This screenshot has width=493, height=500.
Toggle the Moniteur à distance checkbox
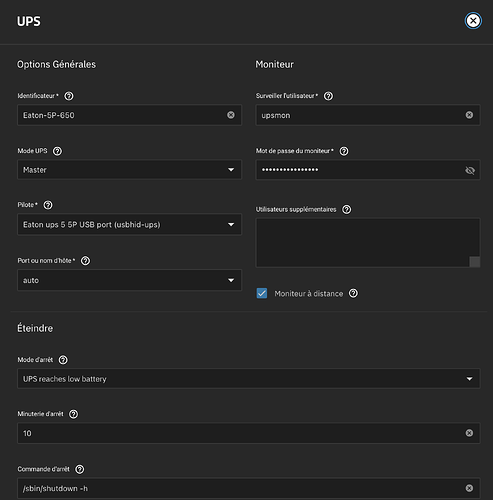click(262, 293)
